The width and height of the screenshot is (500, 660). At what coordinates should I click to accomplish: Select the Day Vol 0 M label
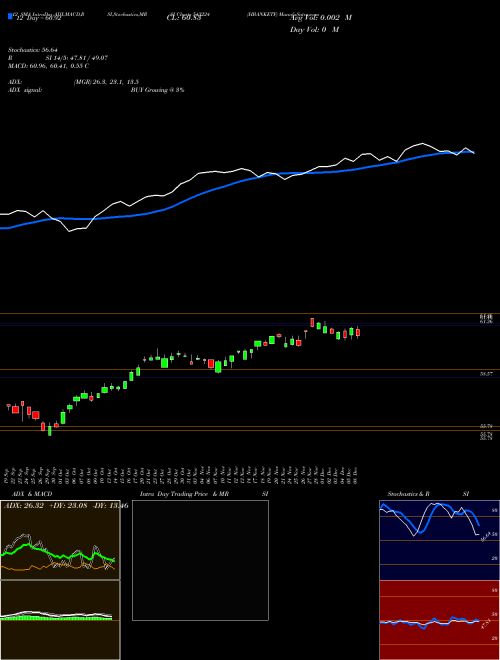pos(314,29)
